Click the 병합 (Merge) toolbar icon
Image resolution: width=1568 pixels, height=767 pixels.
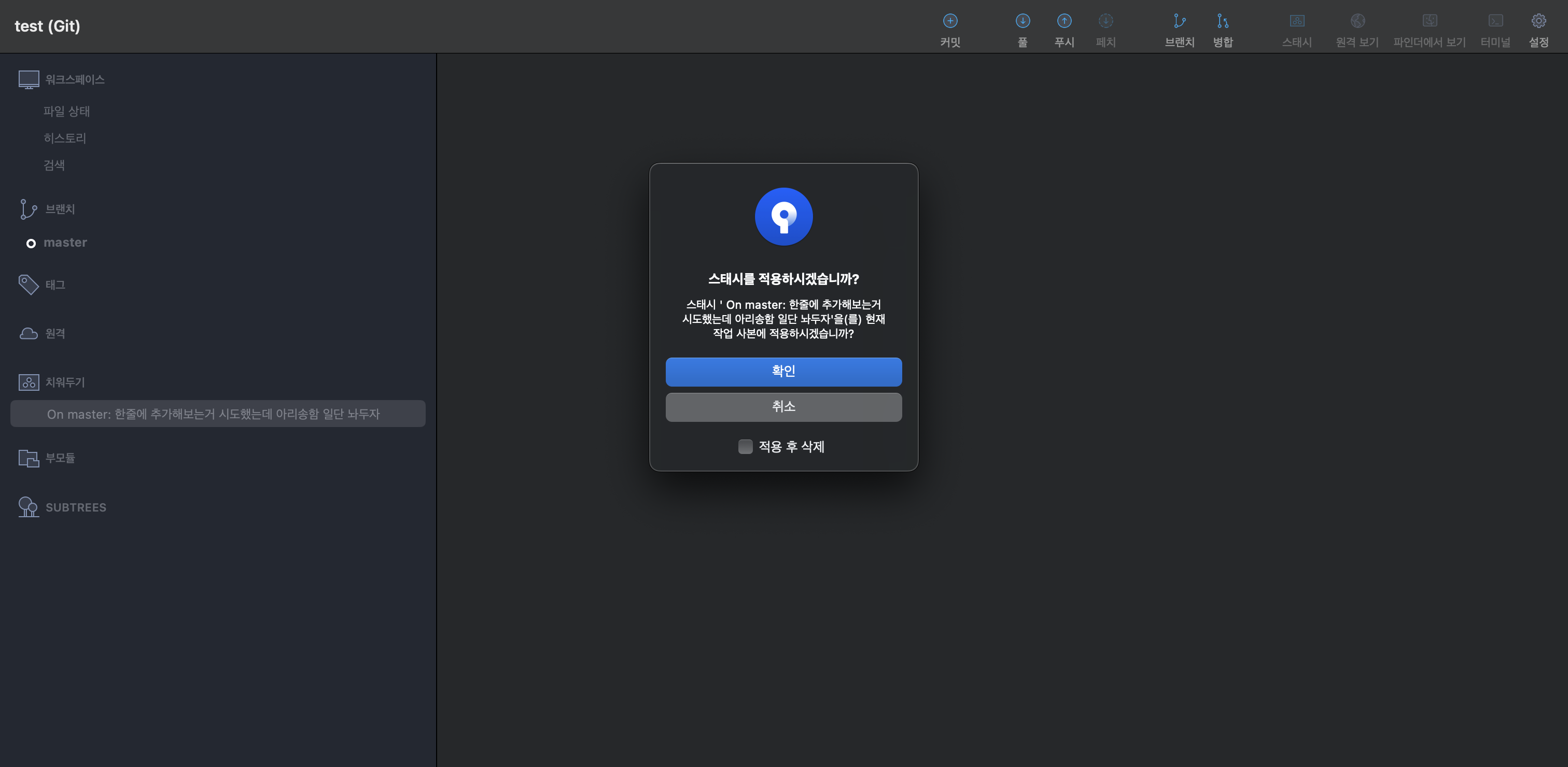pyautogui.click(x=1222, y=22)
